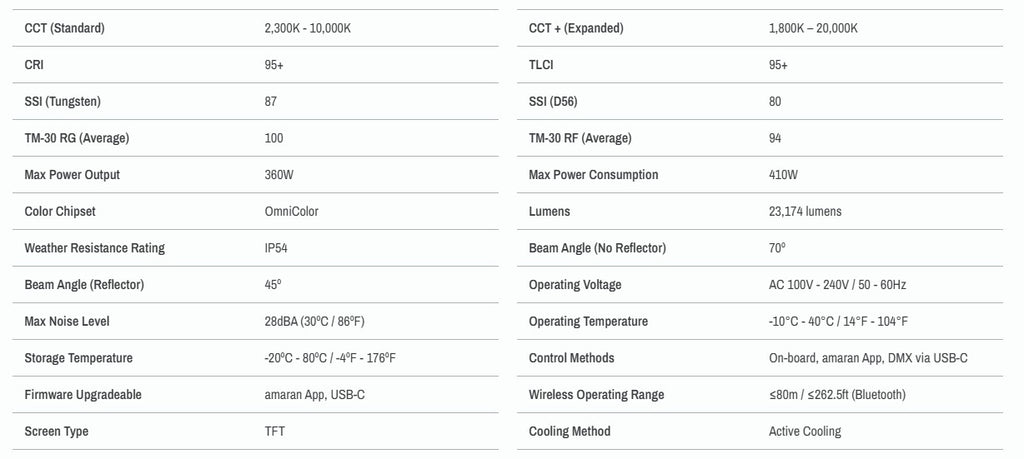Click the Weather Resistance Rating label
The image size is (1024, 459).
(95, 248)
